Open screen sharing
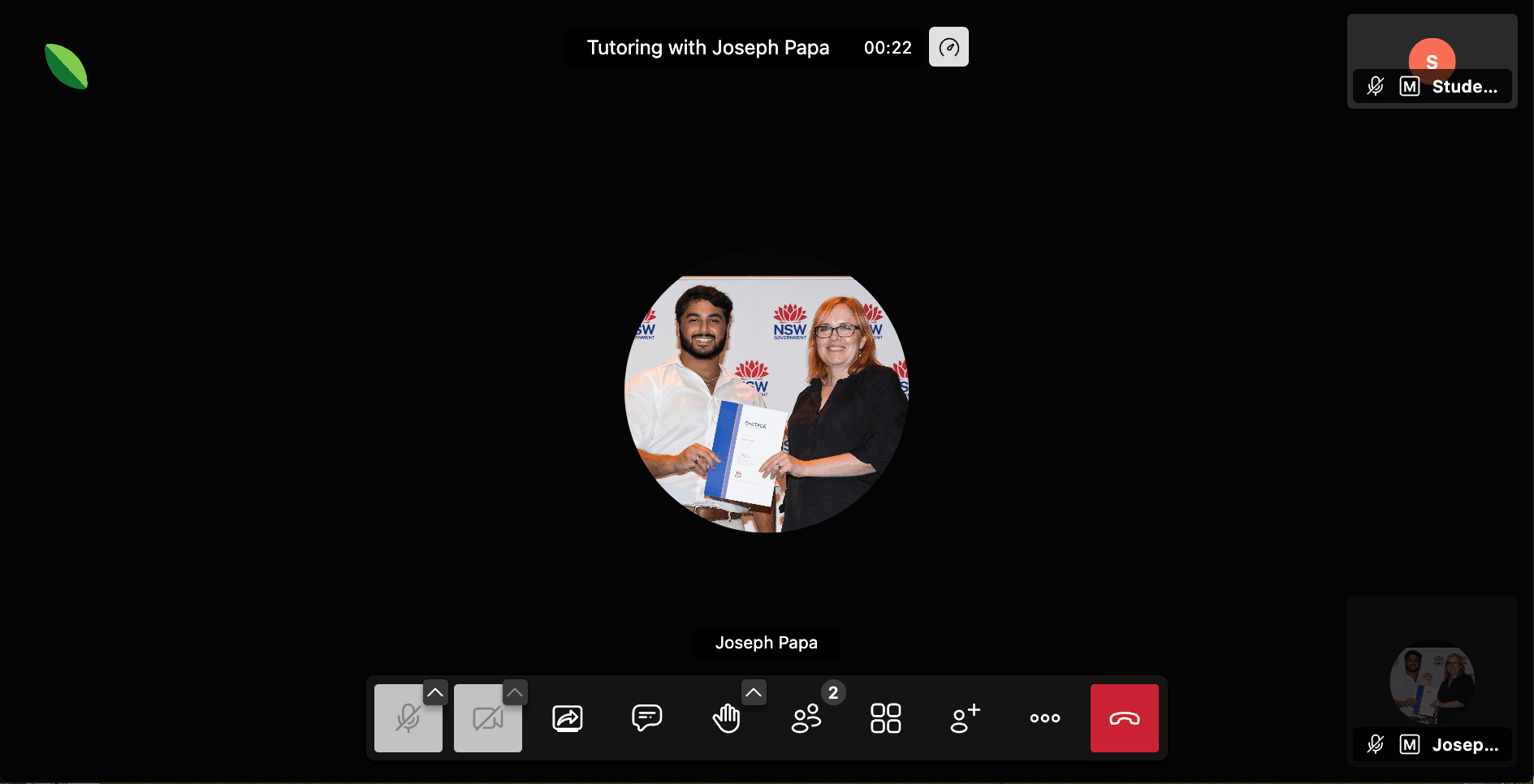This screenshot has height=784, width=1534. (x=567, y=717)
